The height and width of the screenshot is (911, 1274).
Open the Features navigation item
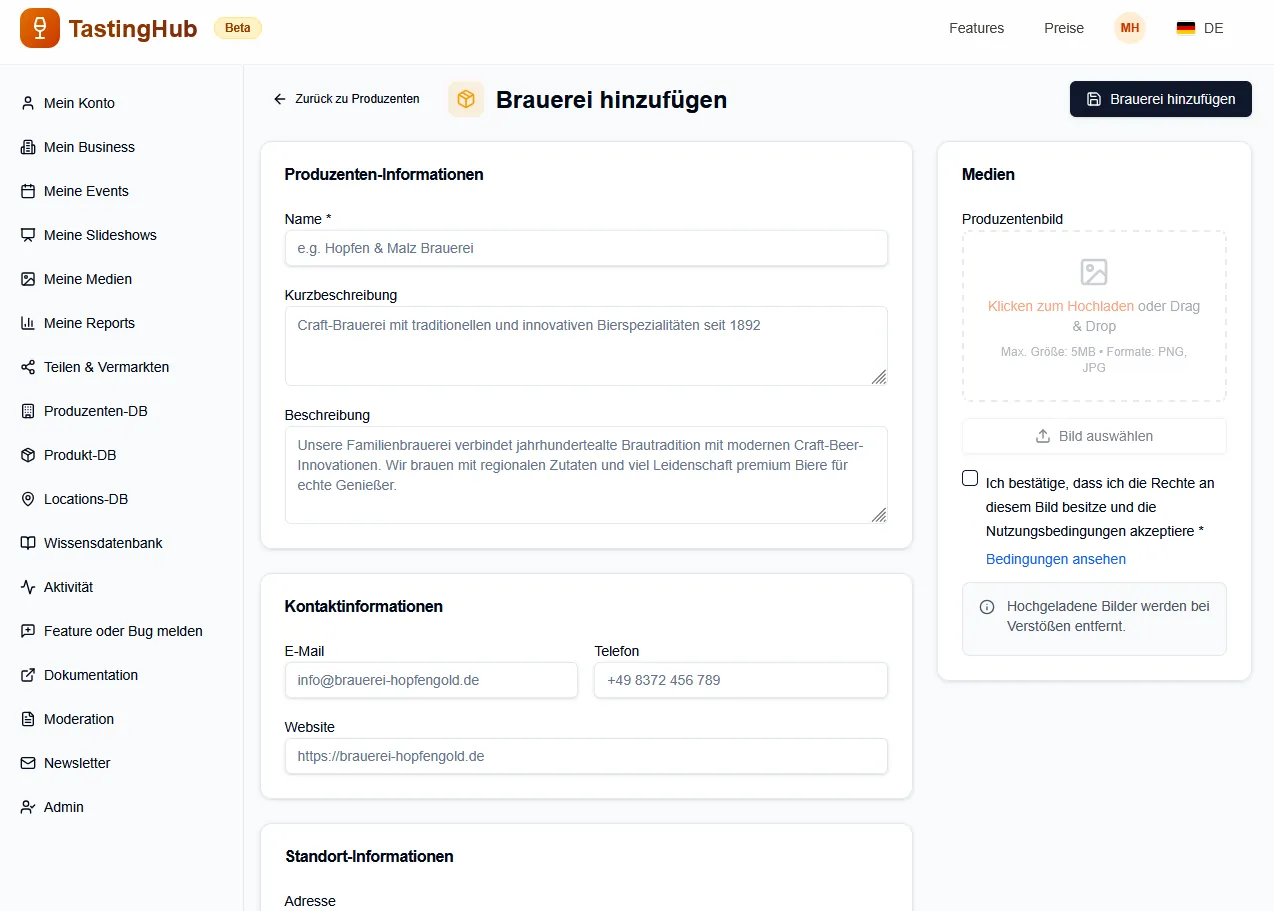976,28
